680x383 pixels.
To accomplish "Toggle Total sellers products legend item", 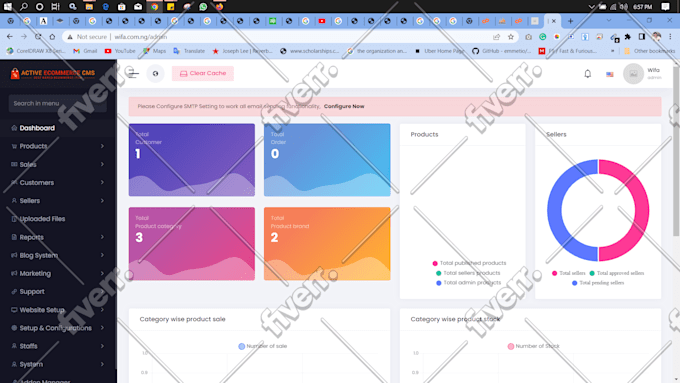I will 468,273.
